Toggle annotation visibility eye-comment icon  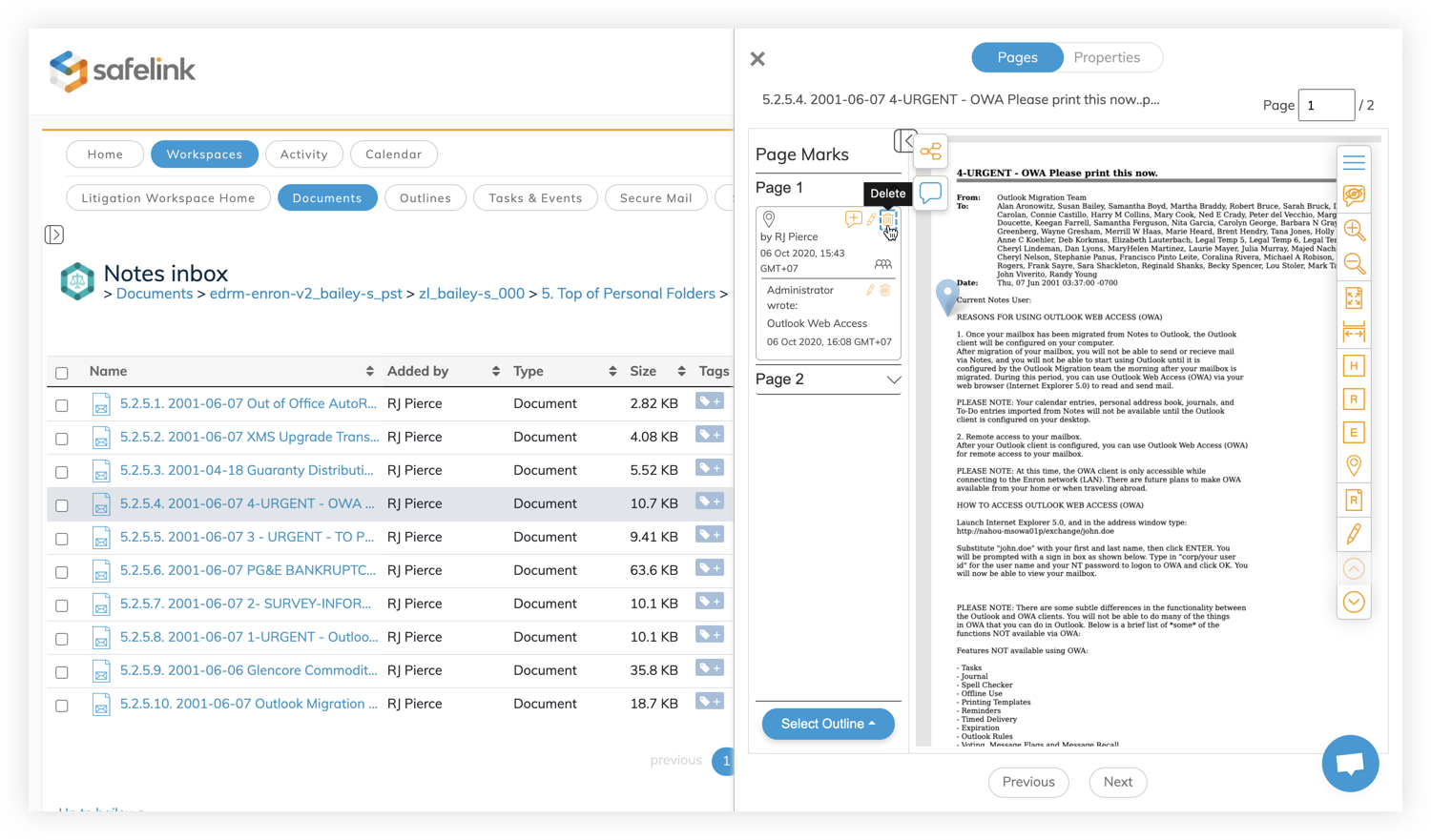pyautogui.click(x=1354, y=195)
